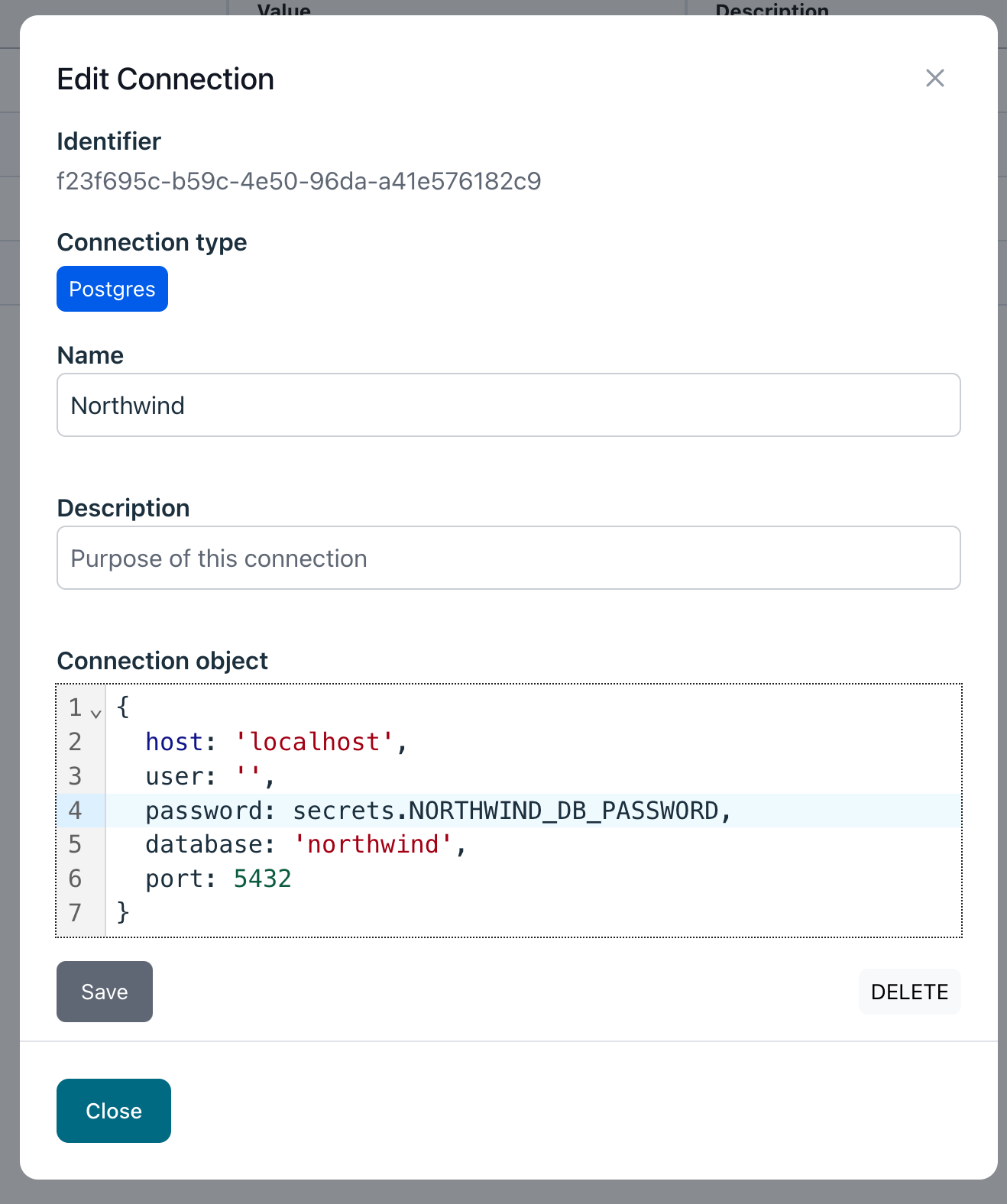Click the DELETE button
Viewport: 1007px width, 1204px height.
click(909, 992)
